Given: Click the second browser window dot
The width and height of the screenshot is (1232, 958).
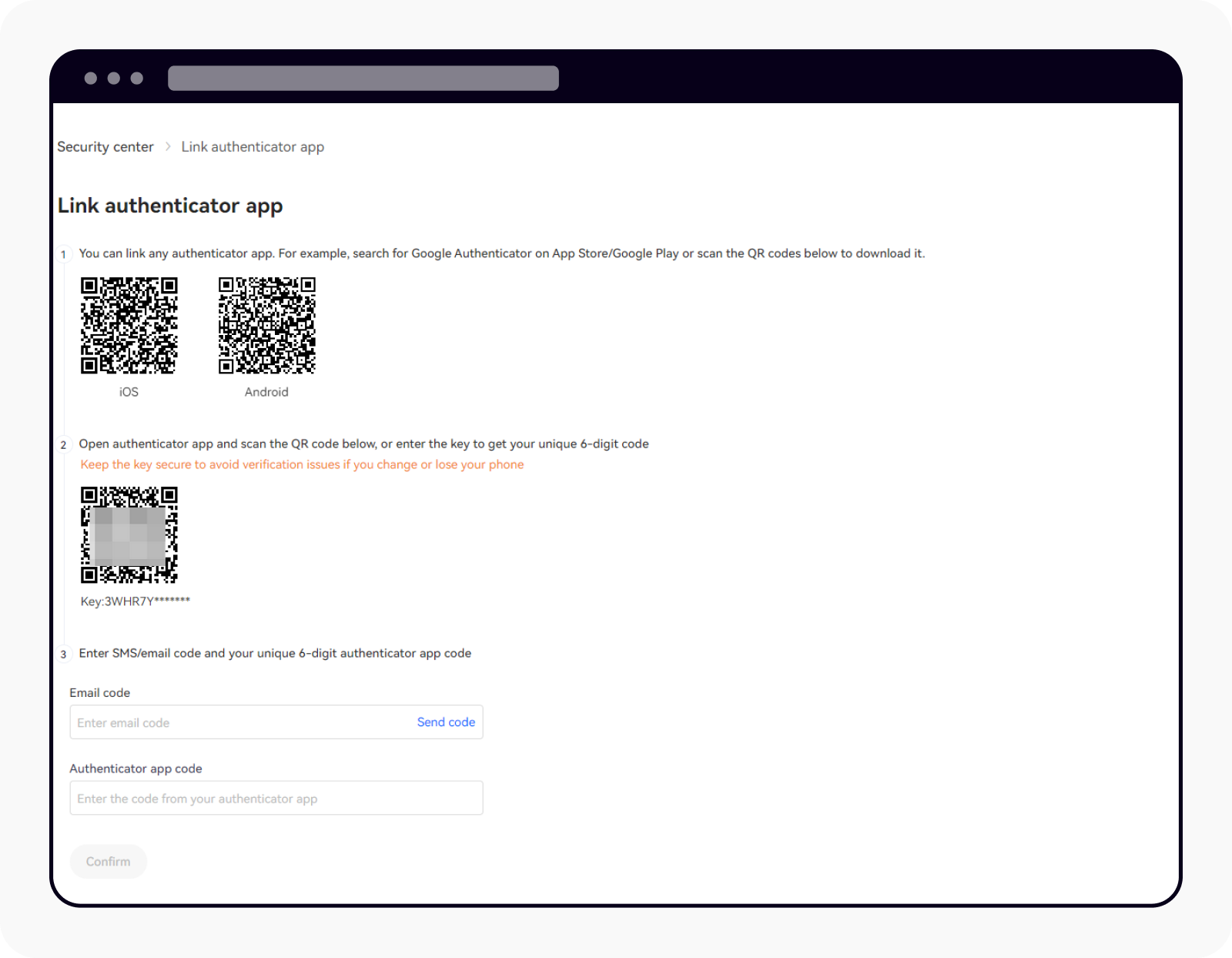Looking at the screenshot, I should pos(114,78).
